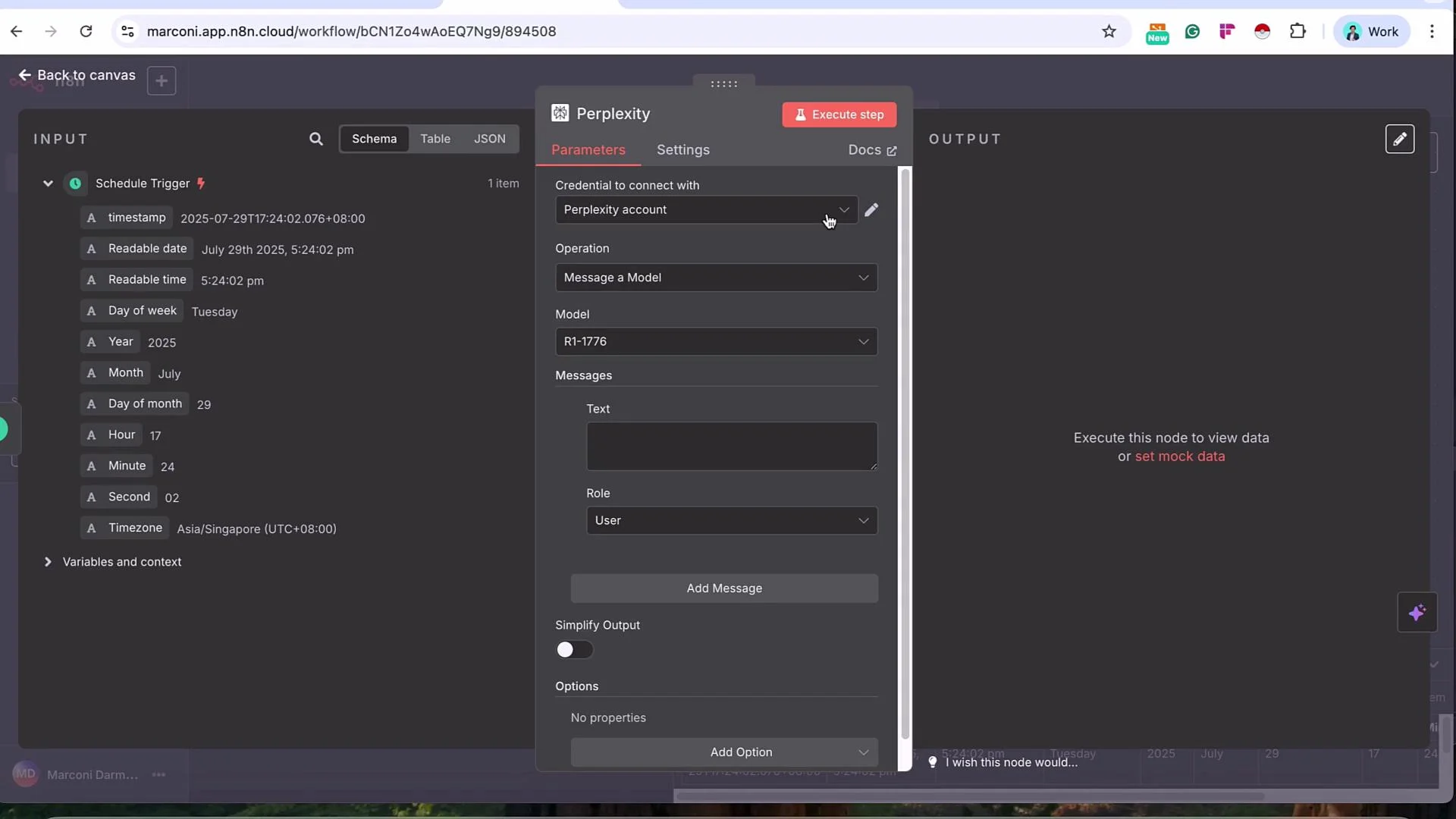Screen dimensions: 1456x819
Task: Select the Month field
Action: point(115,373)
